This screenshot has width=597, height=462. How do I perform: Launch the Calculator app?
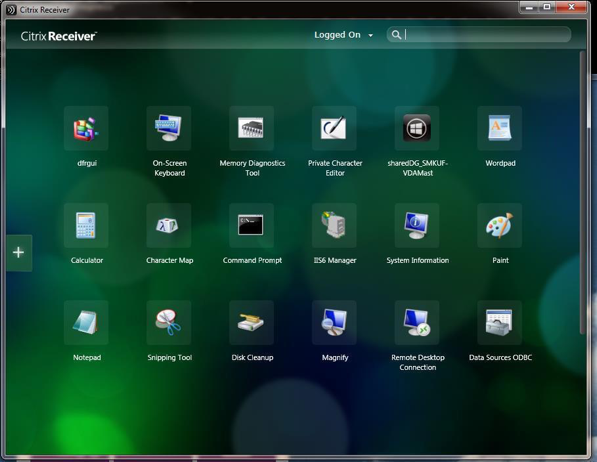[x=86, y=225]
